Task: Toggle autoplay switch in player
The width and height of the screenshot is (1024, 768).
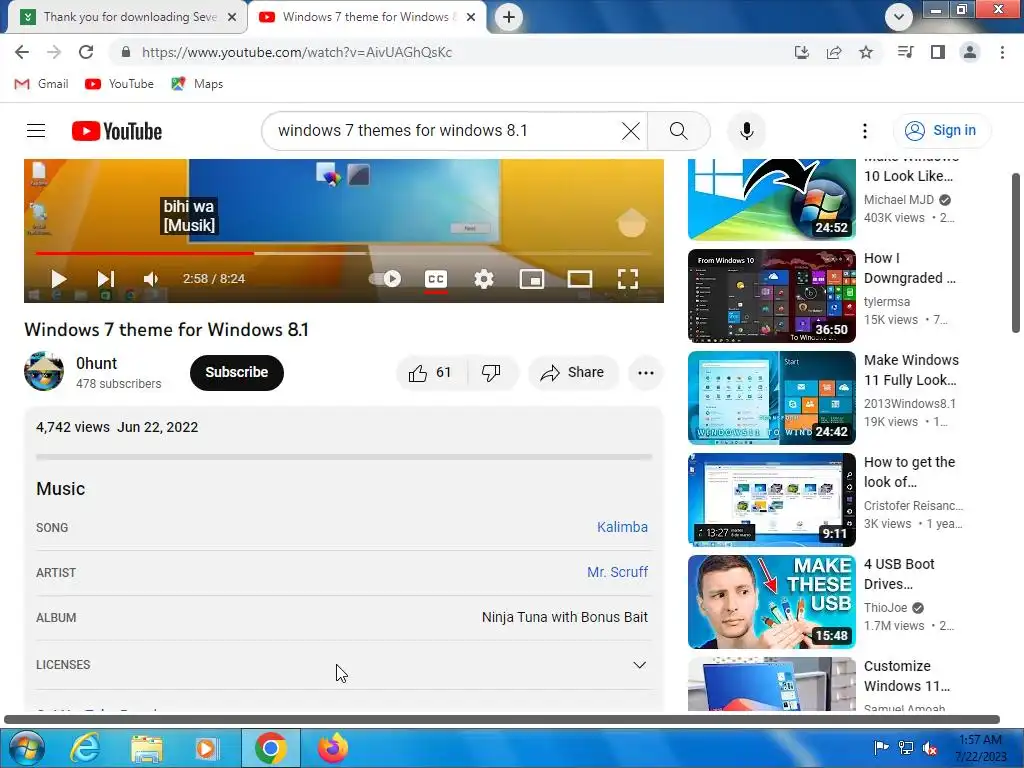Action: (x=385, y=279)
